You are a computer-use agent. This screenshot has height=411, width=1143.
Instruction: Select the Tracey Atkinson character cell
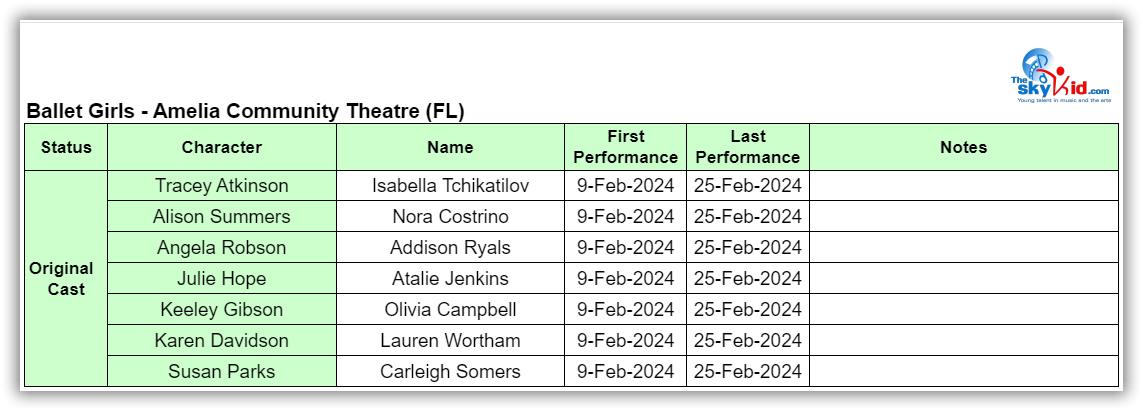(221, 186)
